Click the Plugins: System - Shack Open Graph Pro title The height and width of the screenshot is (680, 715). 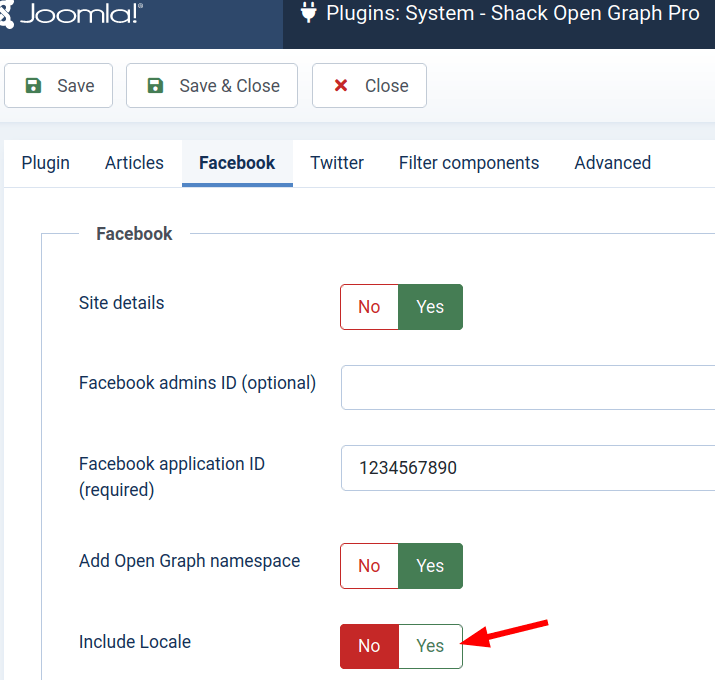click(513, 13)
